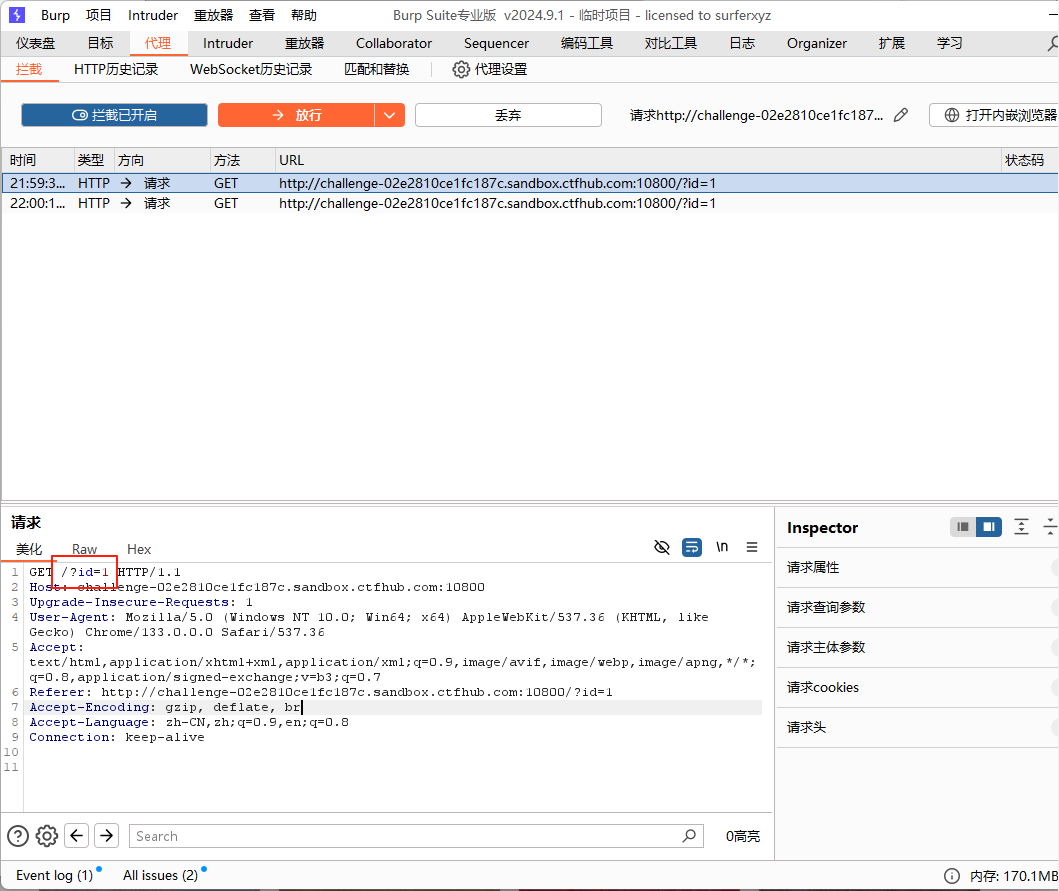Click pencil icon to edit intercepted request target
This screenshot has height=891, width=1059.
900,116
